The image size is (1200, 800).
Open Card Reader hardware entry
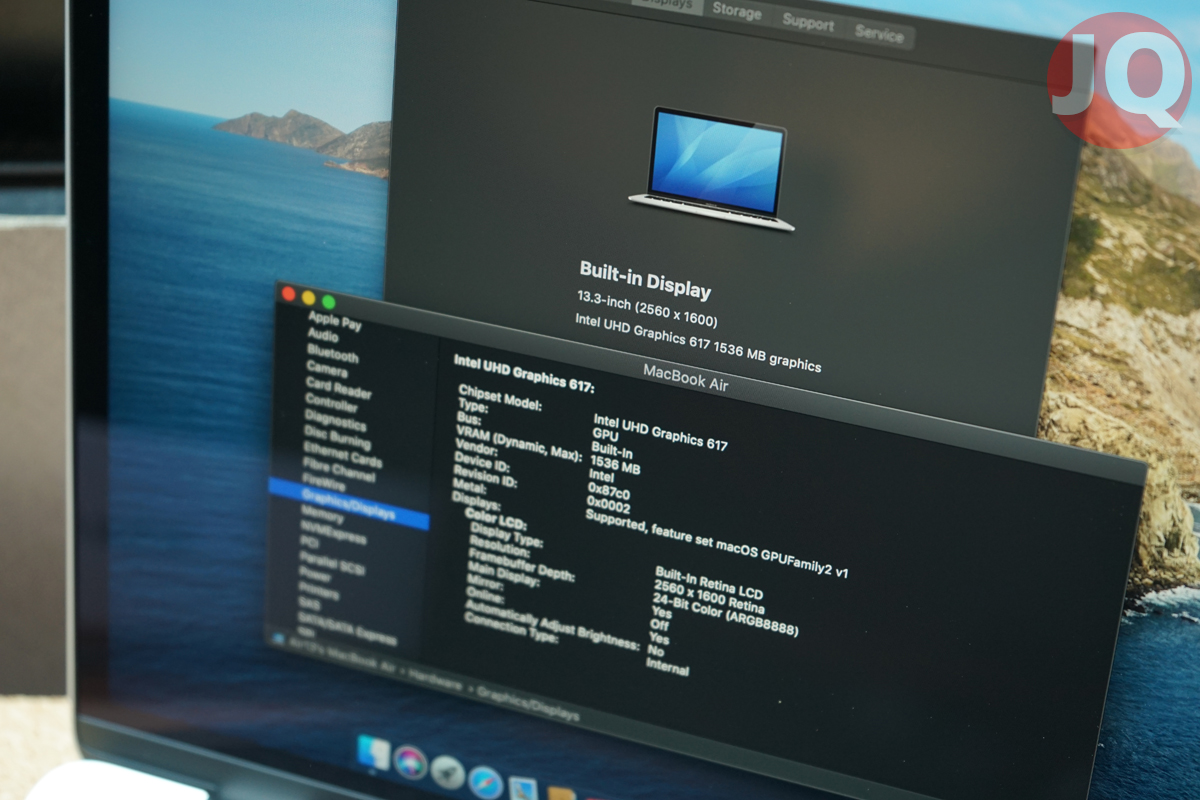(338, 387)
